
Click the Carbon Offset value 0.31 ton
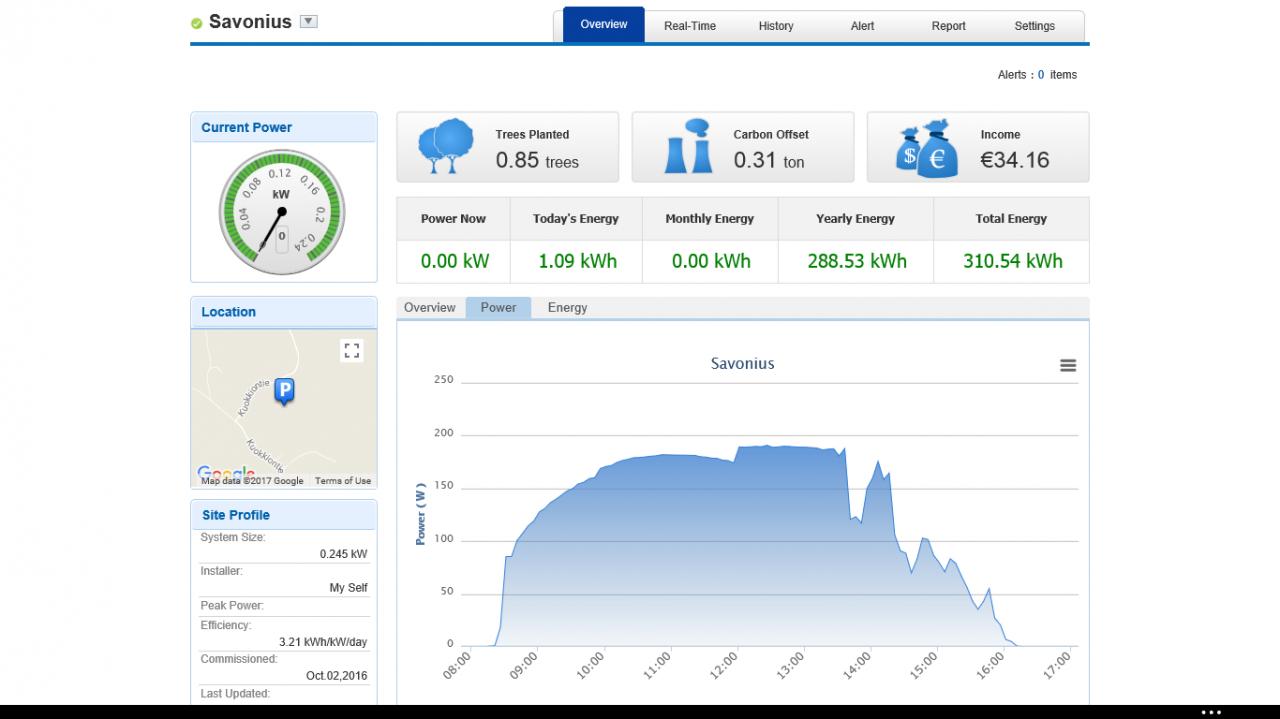(x=769, y=160)
